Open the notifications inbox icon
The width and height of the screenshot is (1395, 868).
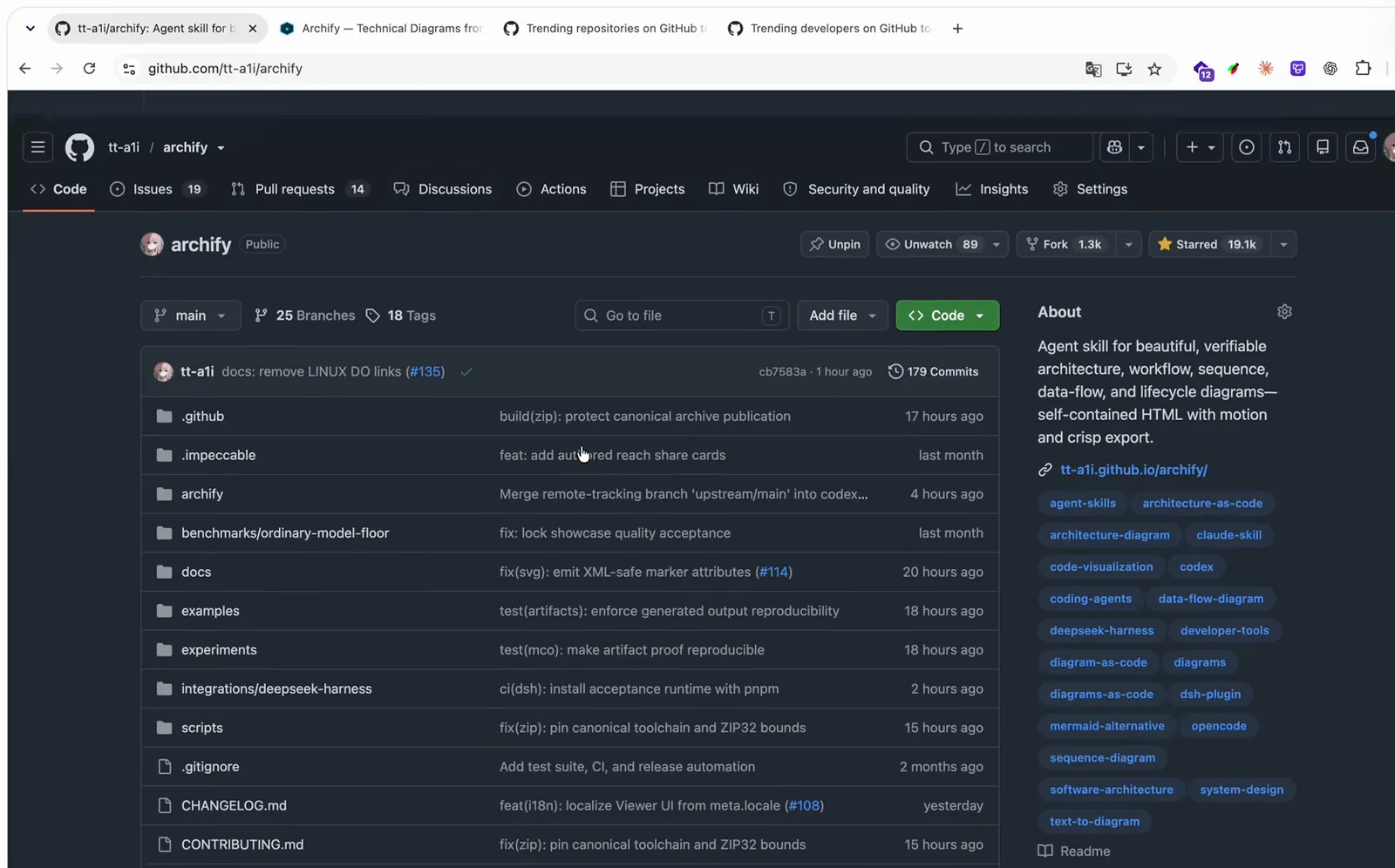1360,147
